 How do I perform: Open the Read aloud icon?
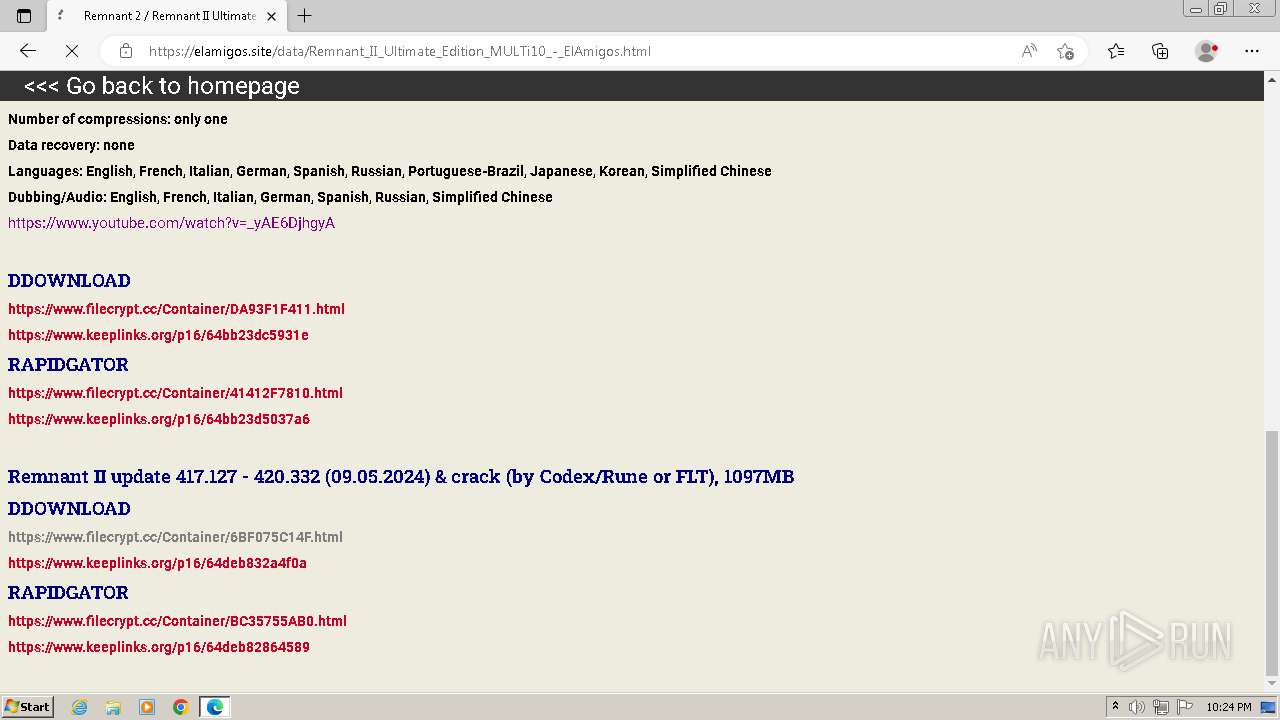click(x=1029, y=51)
